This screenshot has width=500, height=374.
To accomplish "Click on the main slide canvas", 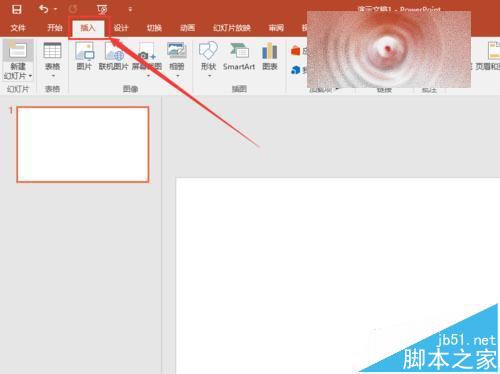I will pos(338,276).
